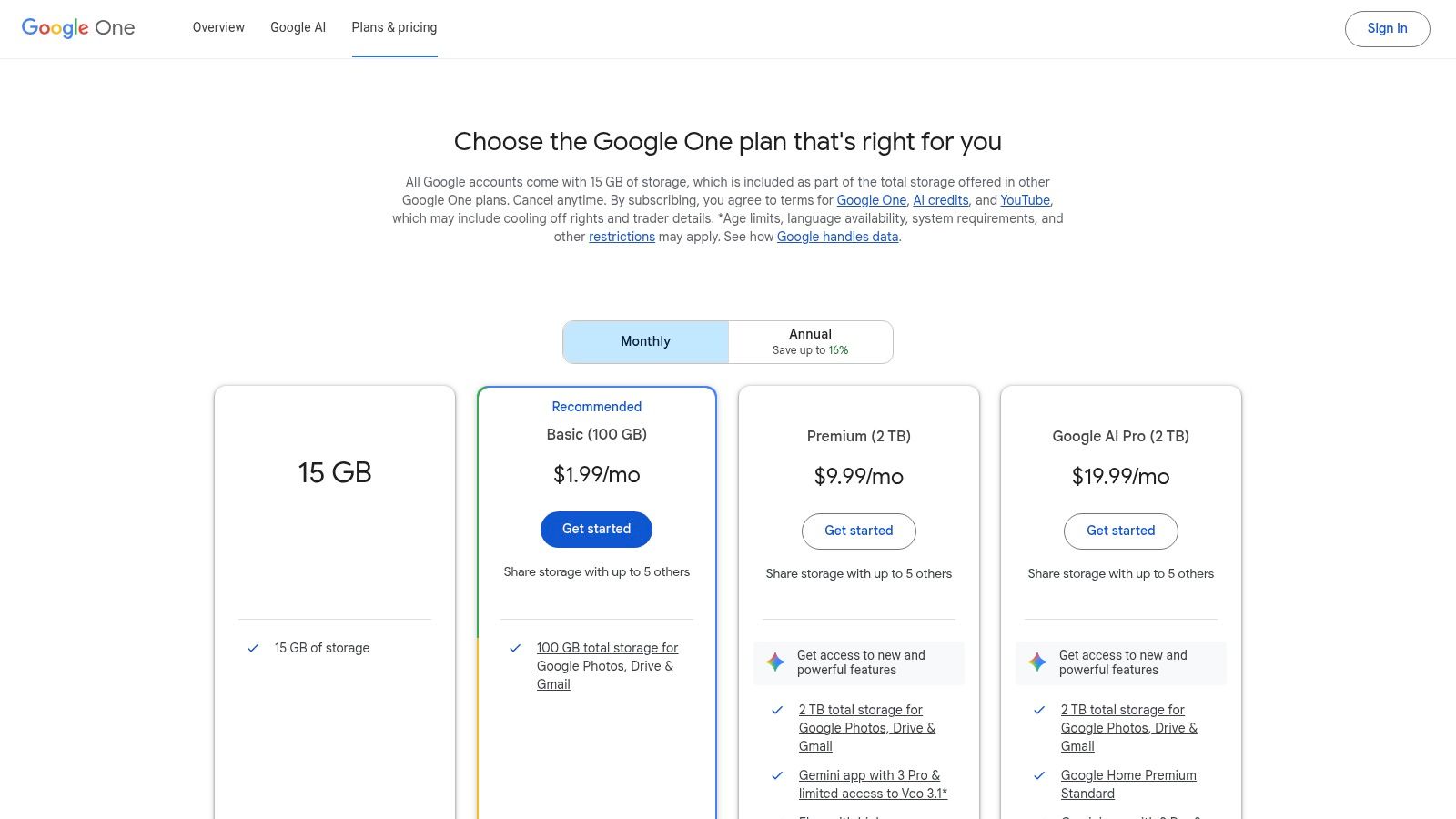Viewport: 1456px width, 819px height.
Task: Click the sparkle icon on Google AI Pro card
Action: tap(1036, 662)
